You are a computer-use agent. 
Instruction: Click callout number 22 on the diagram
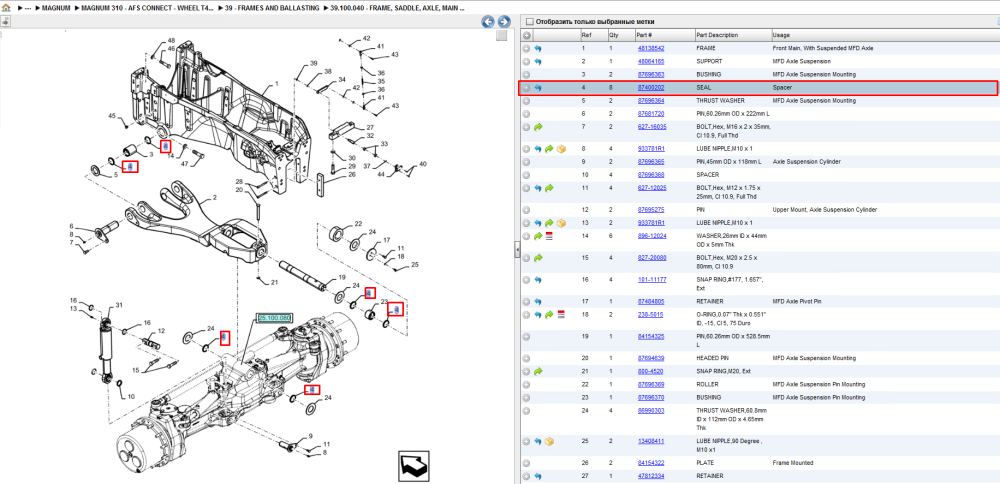(x=358, y=224)
